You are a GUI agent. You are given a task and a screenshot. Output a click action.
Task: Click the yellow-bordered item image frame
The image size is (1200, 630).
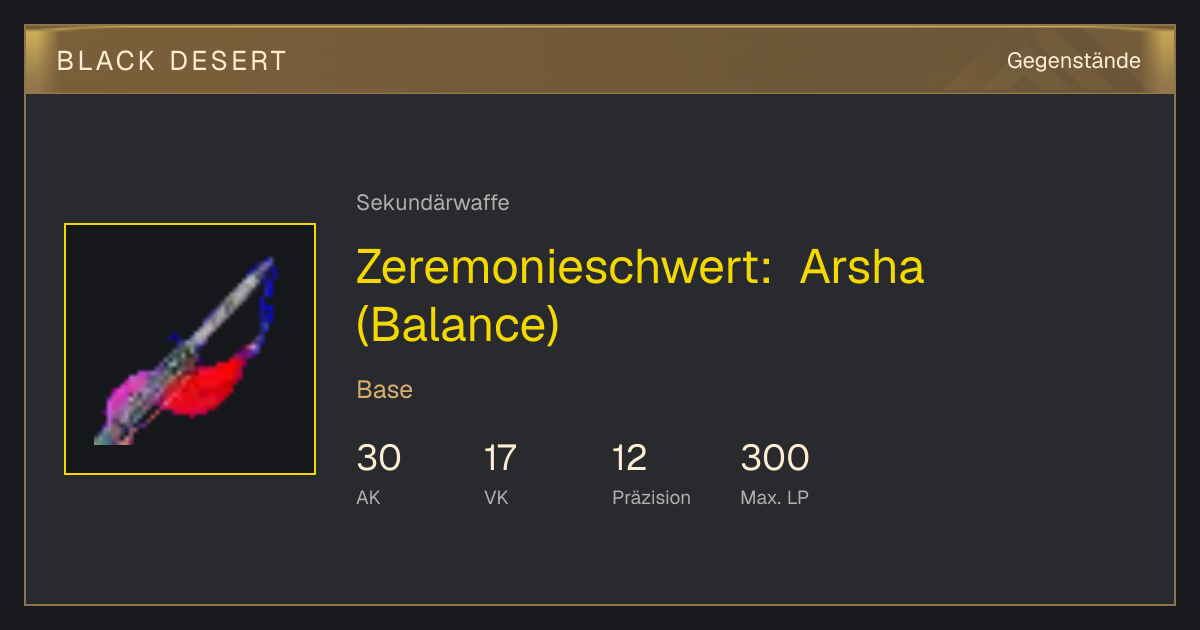click(190, 349)
